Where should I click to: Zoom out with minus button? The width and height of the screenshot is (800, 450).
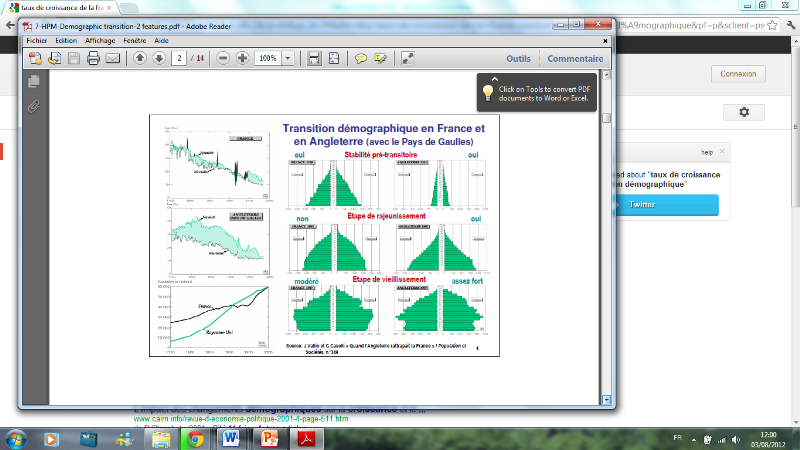click(x=222, y=59)
